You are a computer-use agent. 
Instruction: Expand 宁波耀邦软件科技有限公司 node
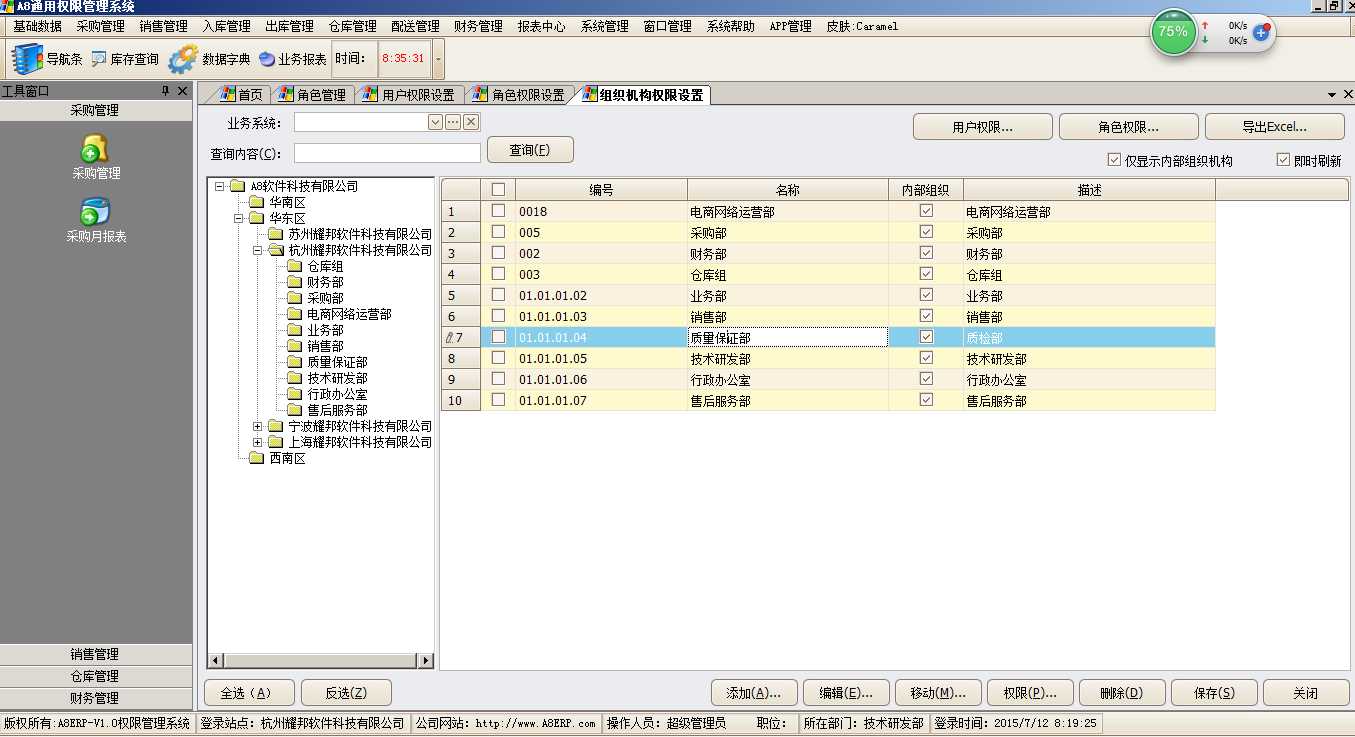pos(258,426)
